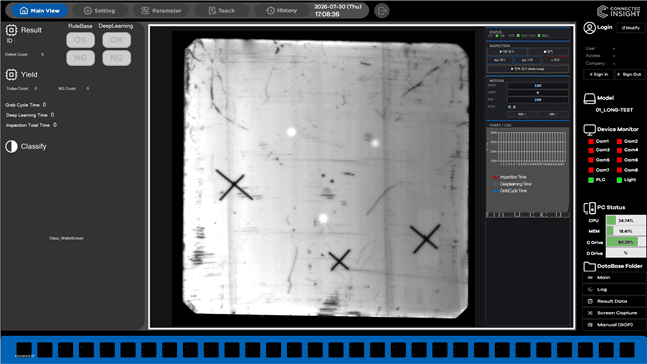The image size is (647, 364).
Task: Click the Login user avatar icon
Action: [x=589, y=28]
